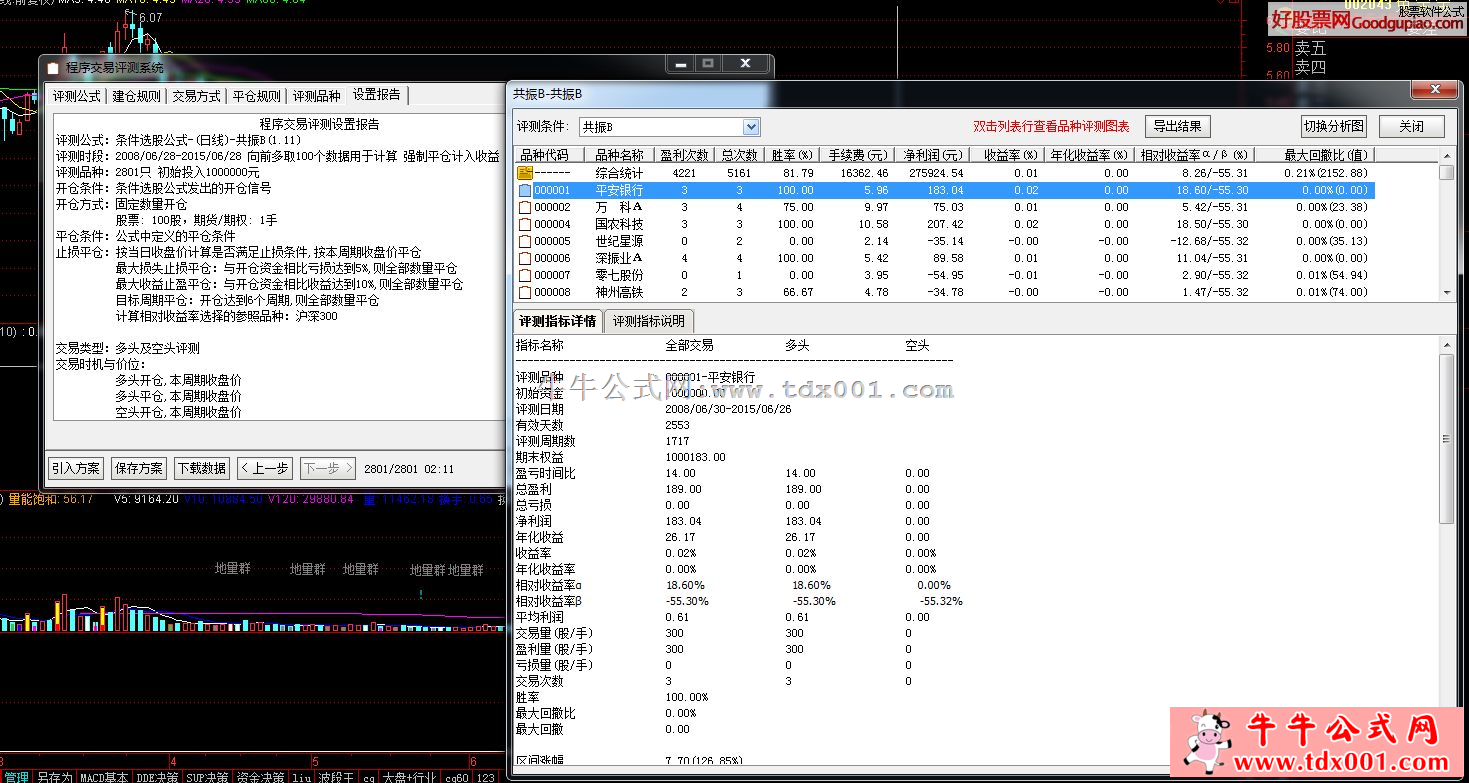Click the 综合统计 summary row label
This screenshot has height=783, width=1469.
(x=619, y=173)
